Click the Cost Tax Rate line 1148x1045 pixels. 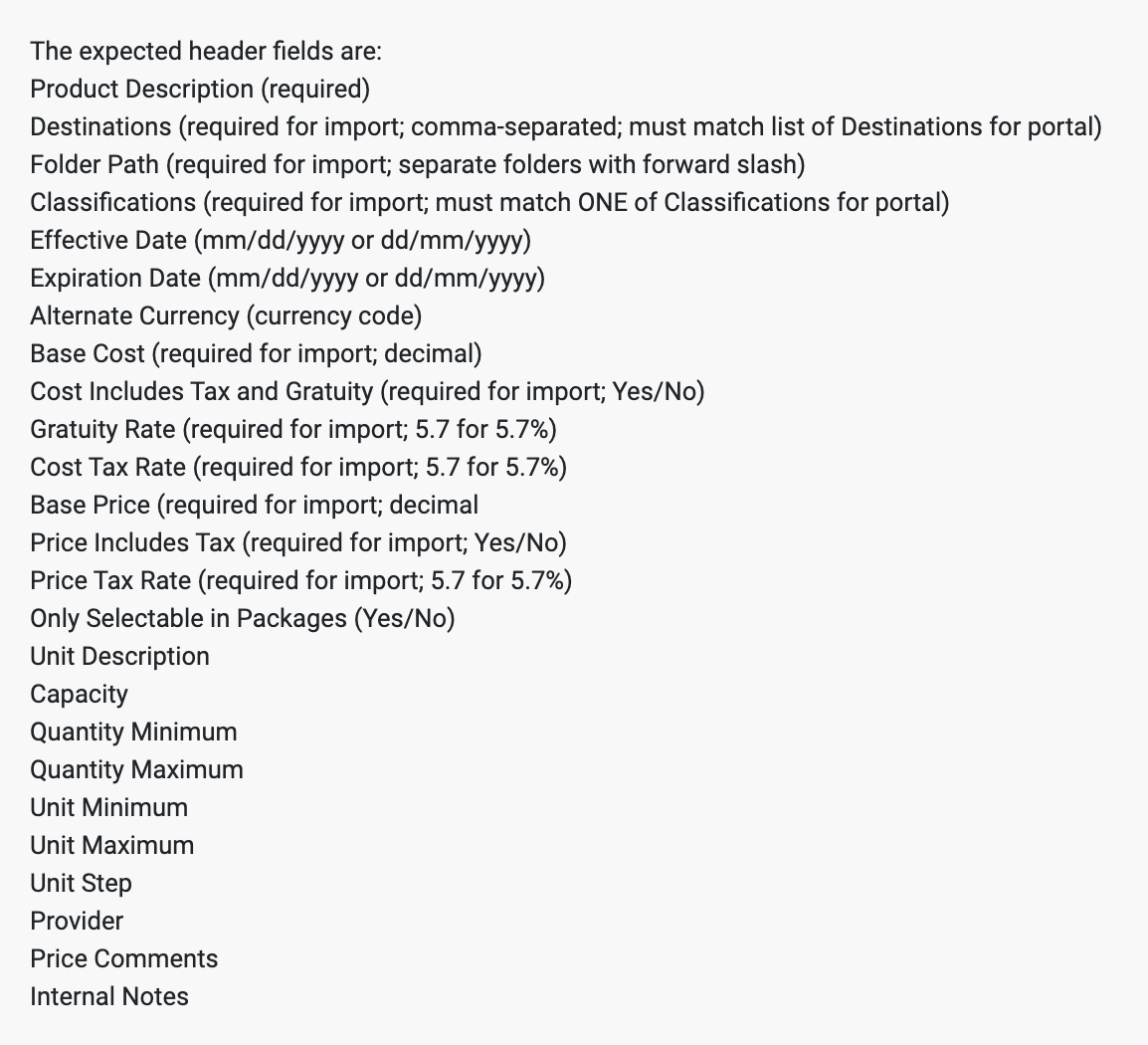click(x=298, y=468)
